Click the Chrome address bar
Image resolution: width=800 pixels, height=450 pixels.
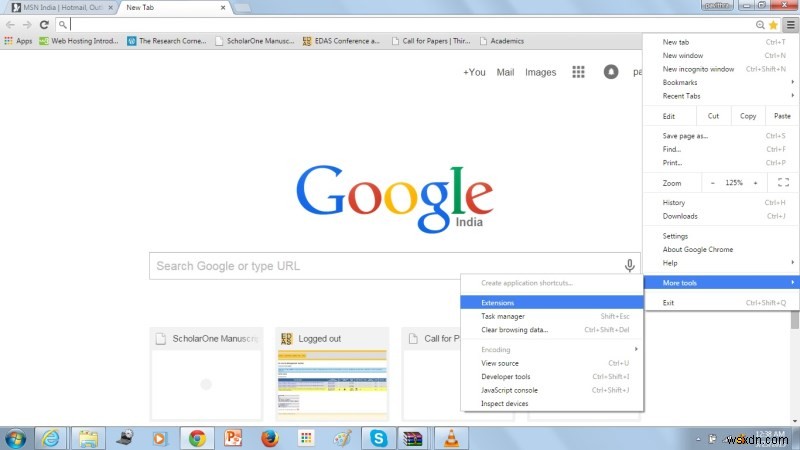click(x=408, y=24)
